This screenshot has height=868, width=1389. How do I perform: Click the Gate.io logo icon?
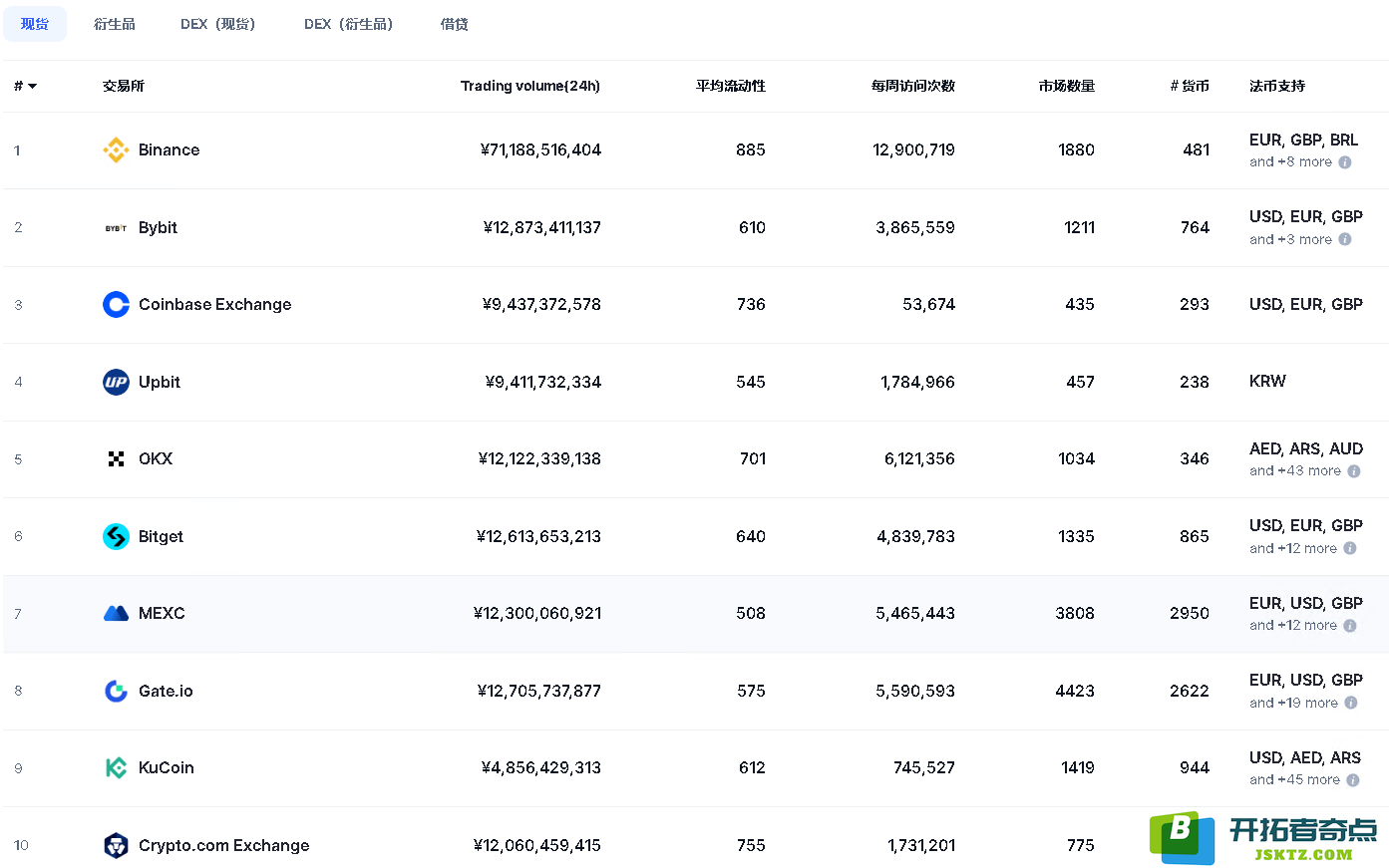pyautogui.click(x=116, y=691)
